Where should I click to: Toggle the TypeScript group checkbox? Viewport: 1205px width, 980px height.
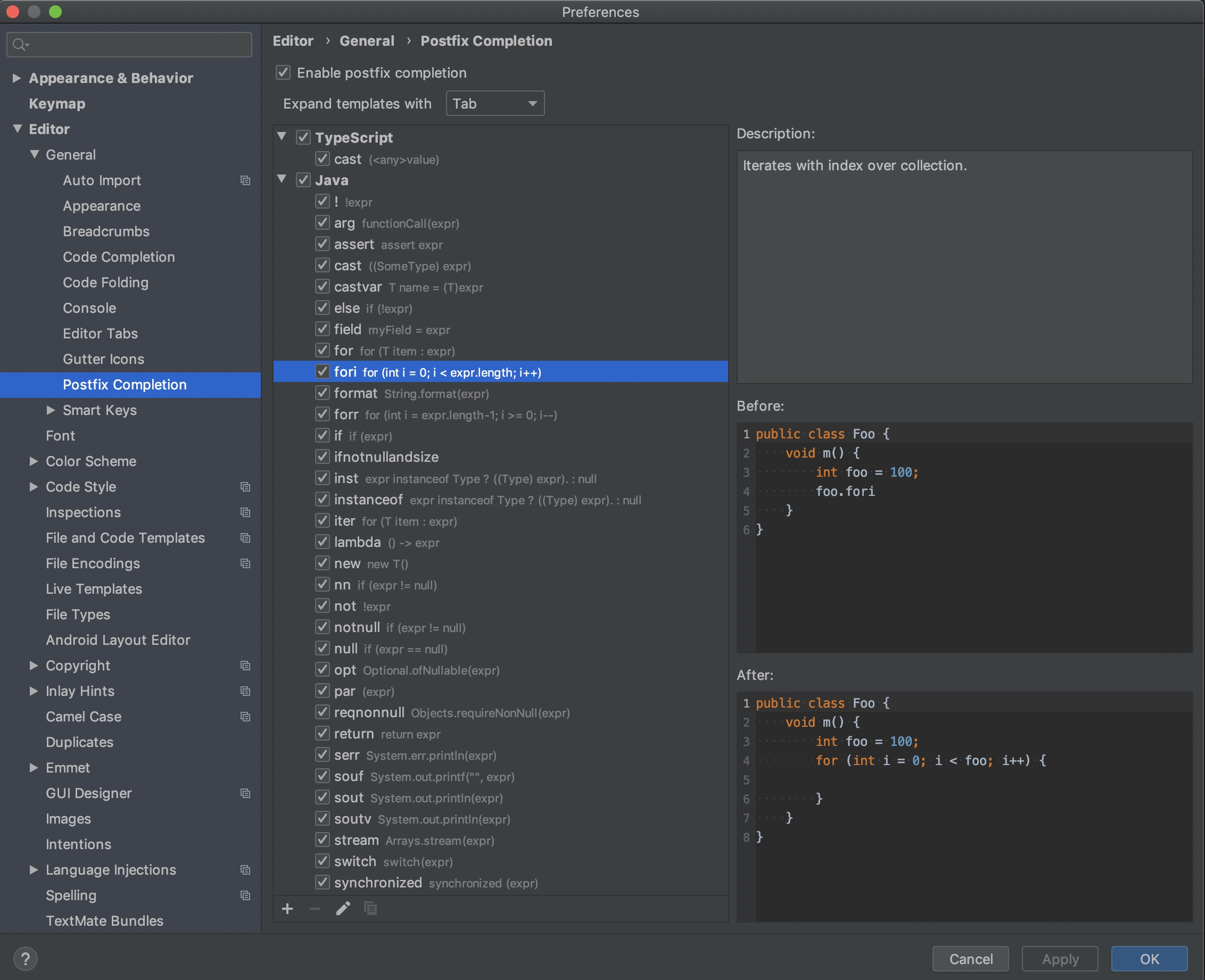coord(303,137)
